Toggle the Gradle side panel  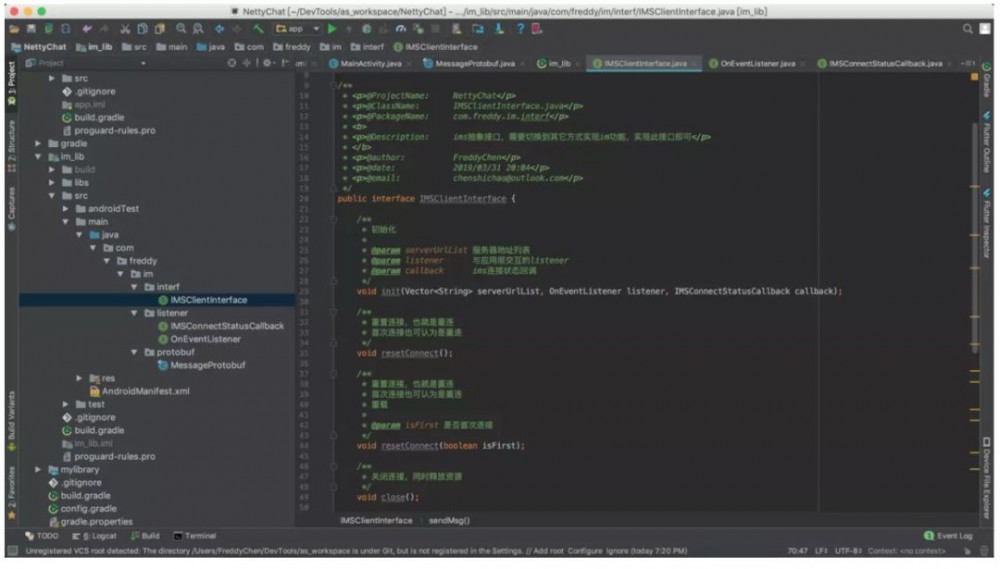987,83
